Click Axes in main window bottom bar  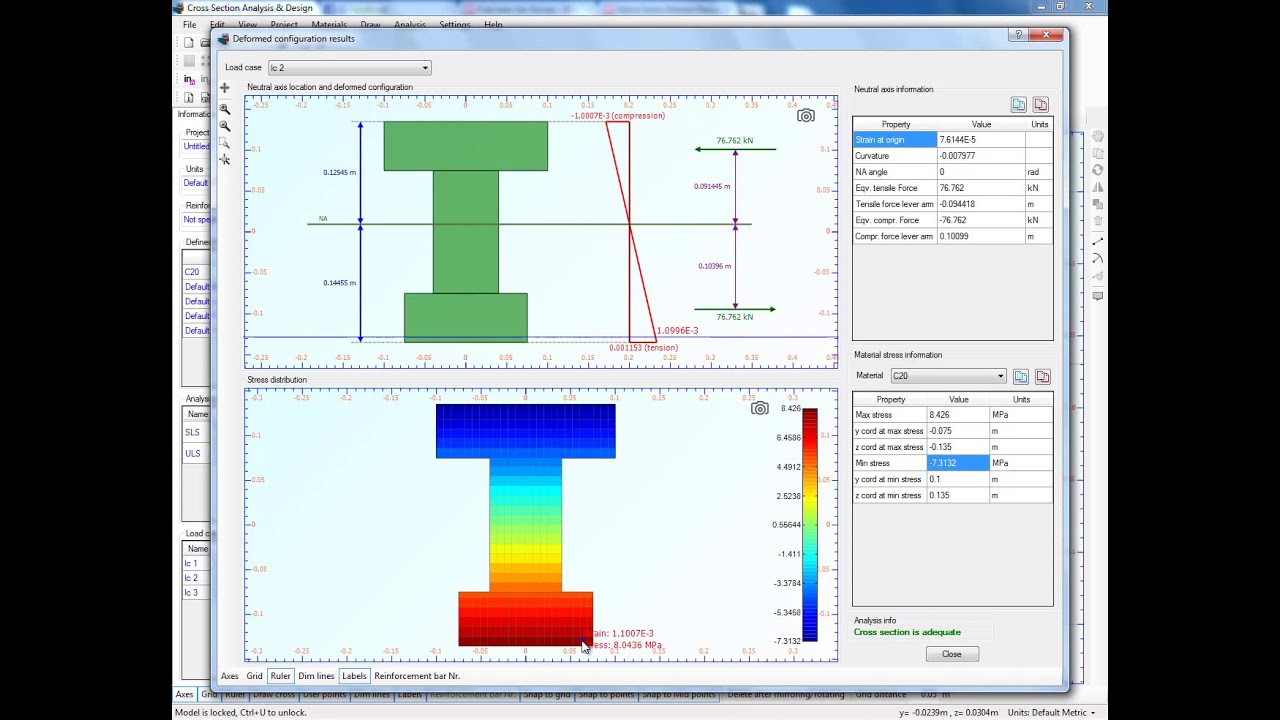pyautogui.click(x=185, y=694)
